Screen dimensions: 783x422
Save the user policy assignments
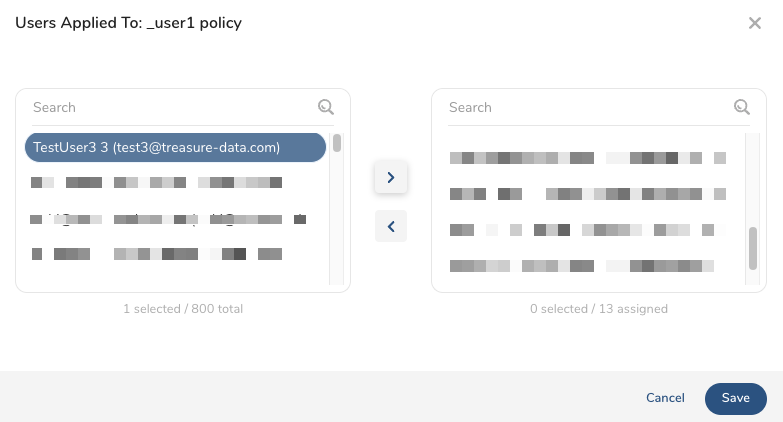click(x=735, y=398)
